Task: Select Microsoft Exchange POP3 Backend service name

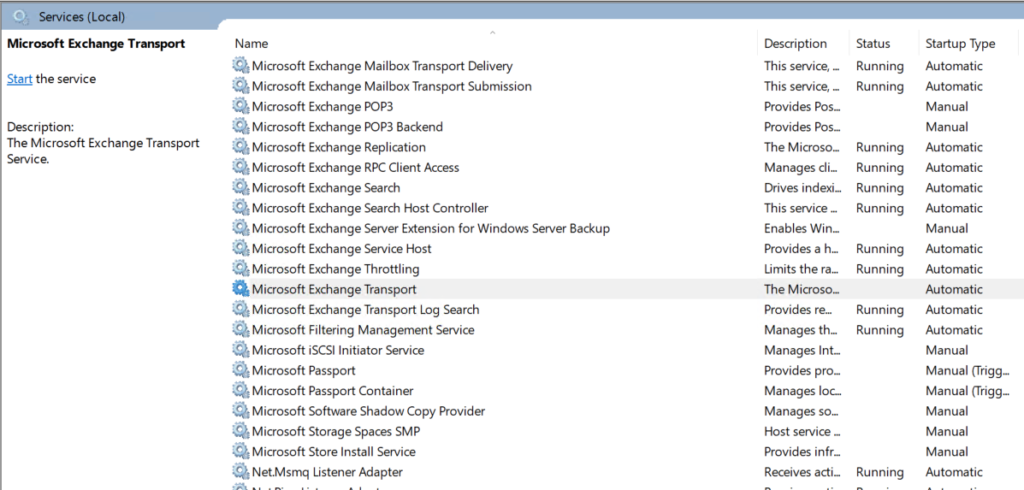Action: 347,127
